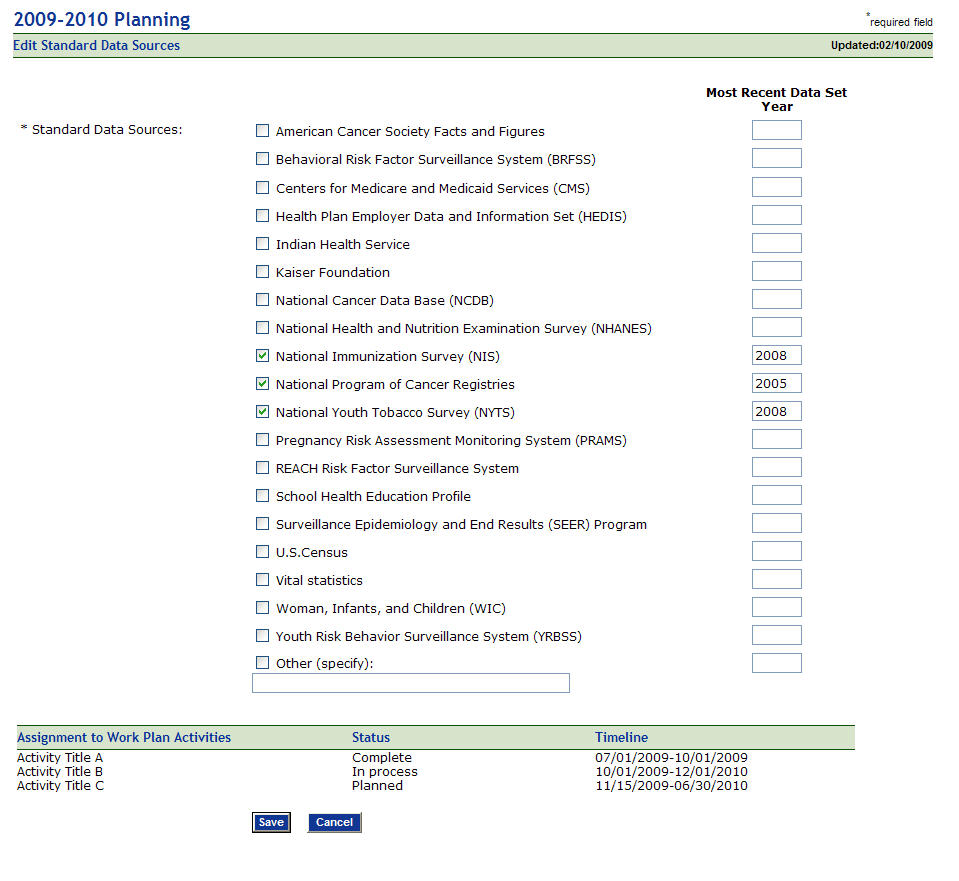Click the In process status text
Viewport: 959px width, 881px height.
[x=385, y=771]
